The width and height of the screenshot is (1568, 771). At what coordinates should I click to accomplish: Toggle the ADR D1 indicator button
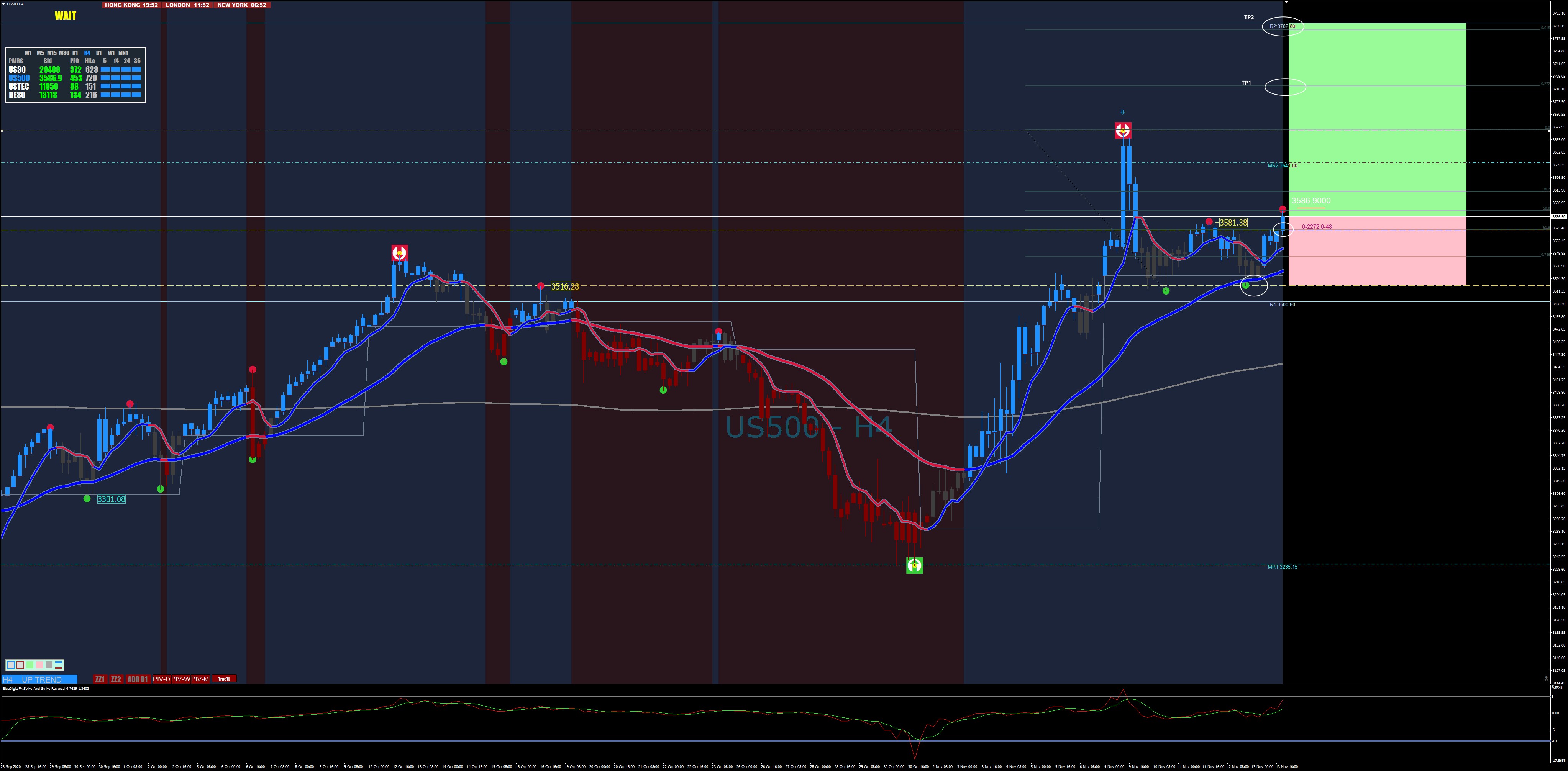click(138, 679)
